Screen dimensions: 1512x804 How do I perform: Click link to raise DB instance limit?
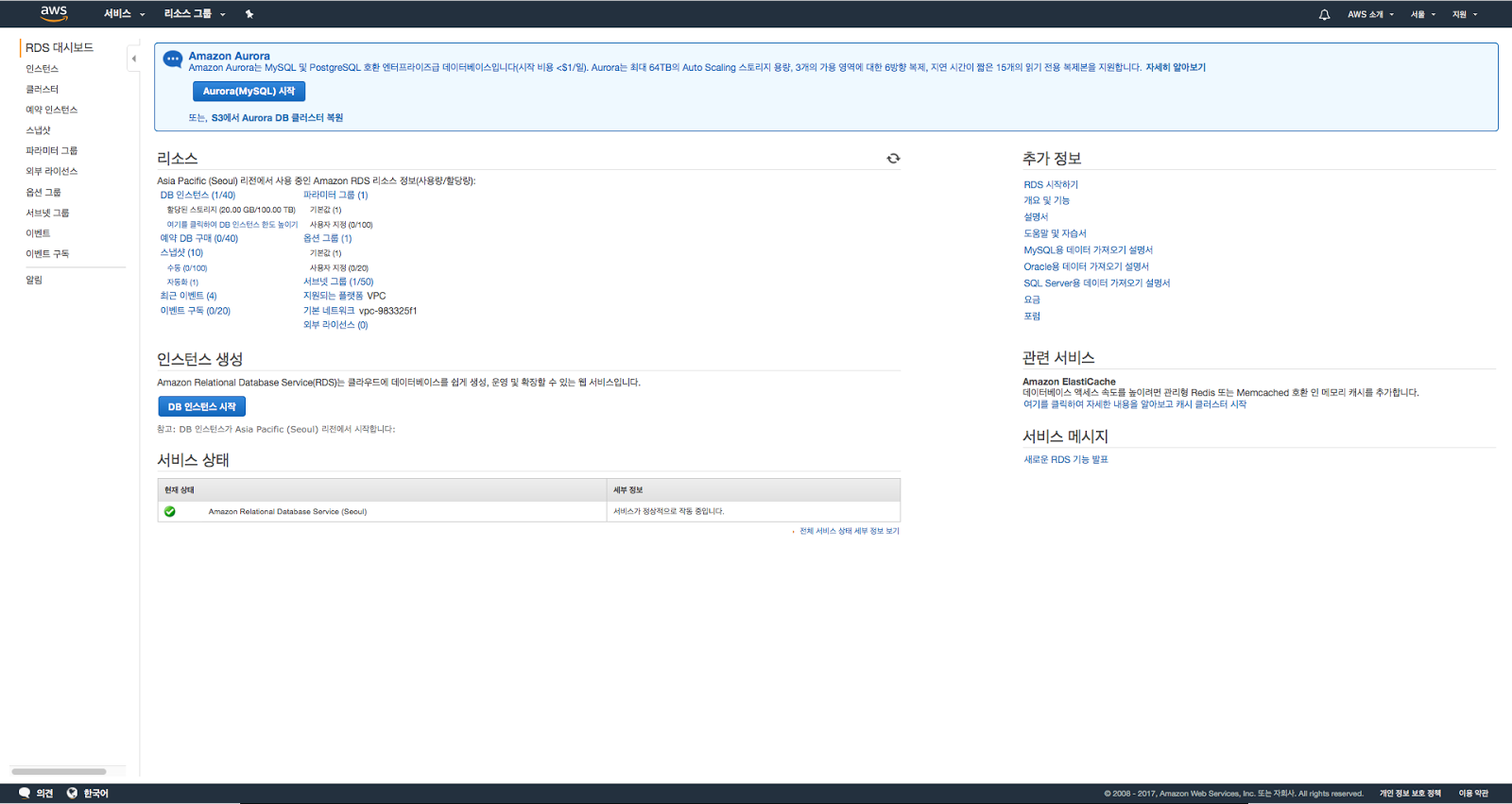[x=232, y=225]
